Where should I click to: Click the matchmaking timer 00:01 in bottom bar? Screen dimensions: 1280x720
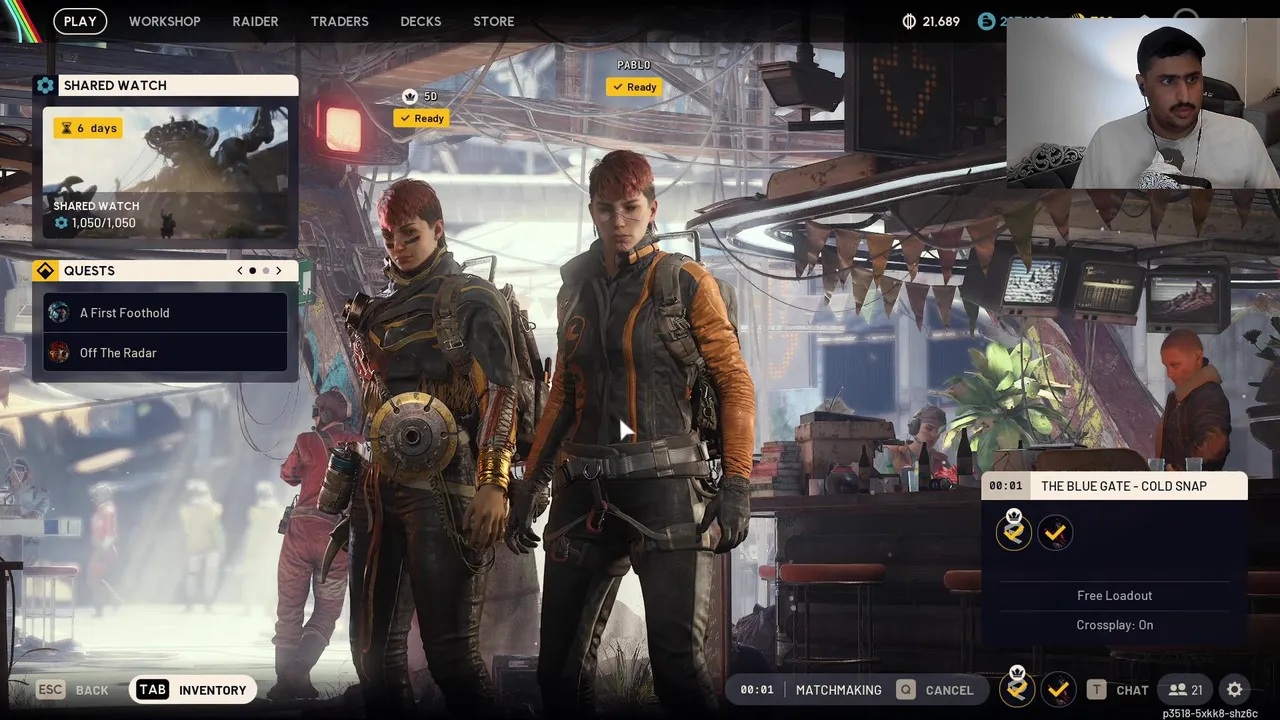tap(757, 690)
